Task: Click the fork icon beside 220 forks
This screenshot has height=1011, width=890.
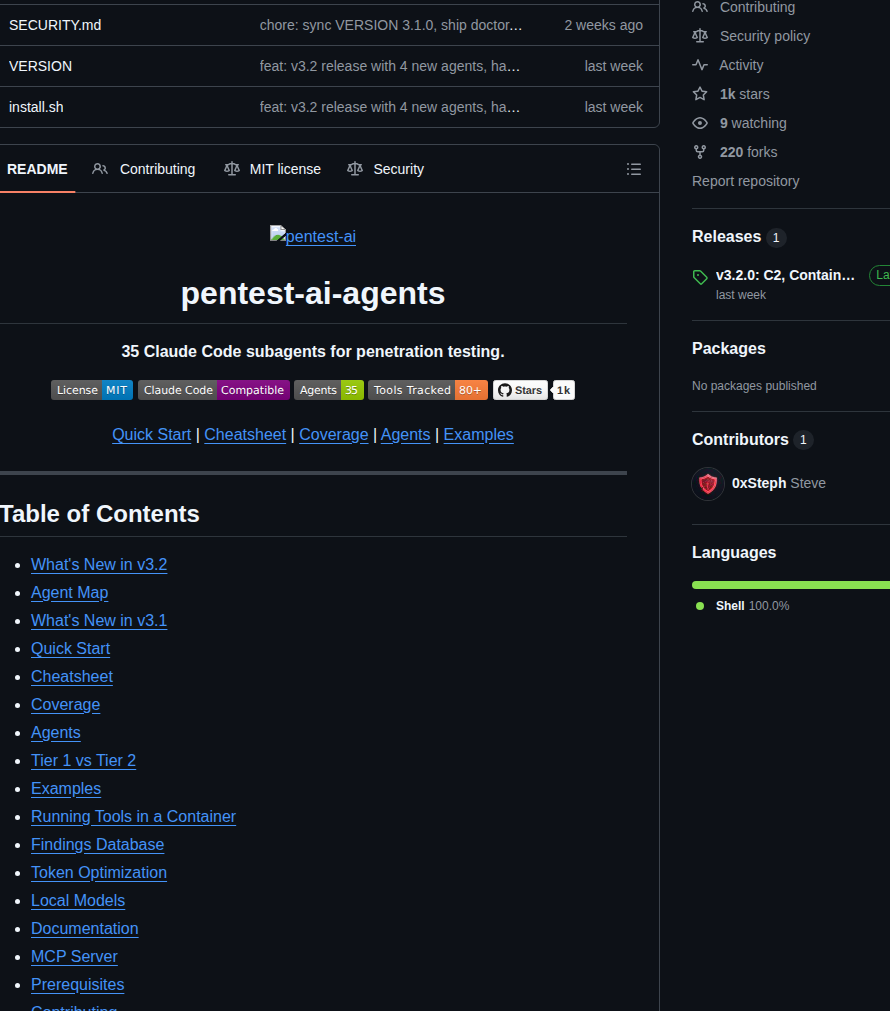Action: click(x=700, y=152)
